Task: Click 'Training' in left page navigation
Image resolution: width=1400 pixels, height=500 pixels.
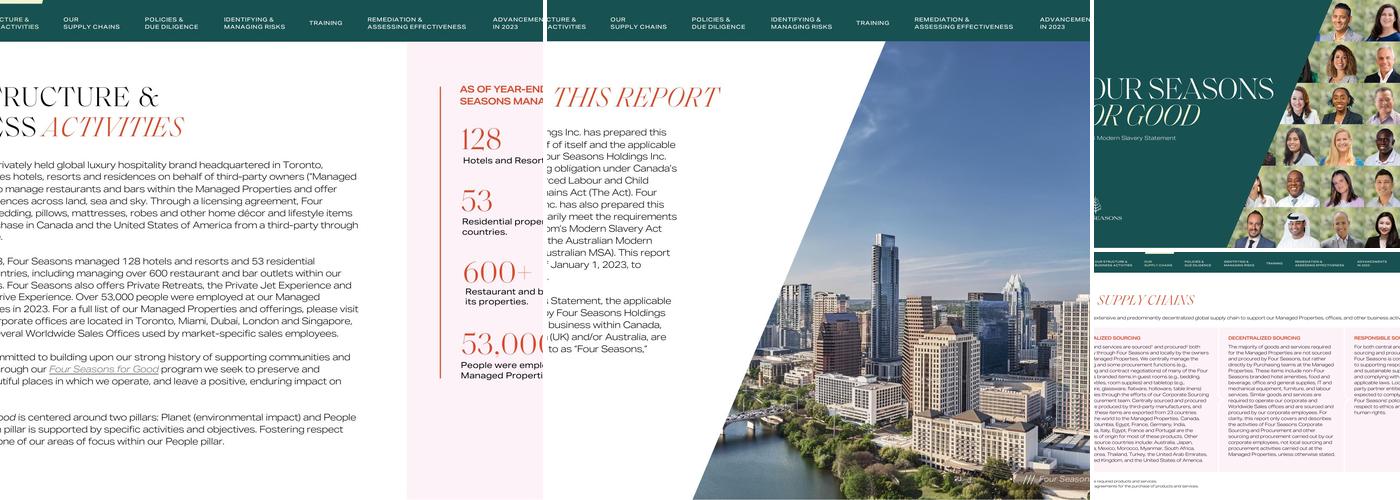Action: pos(325,22)
